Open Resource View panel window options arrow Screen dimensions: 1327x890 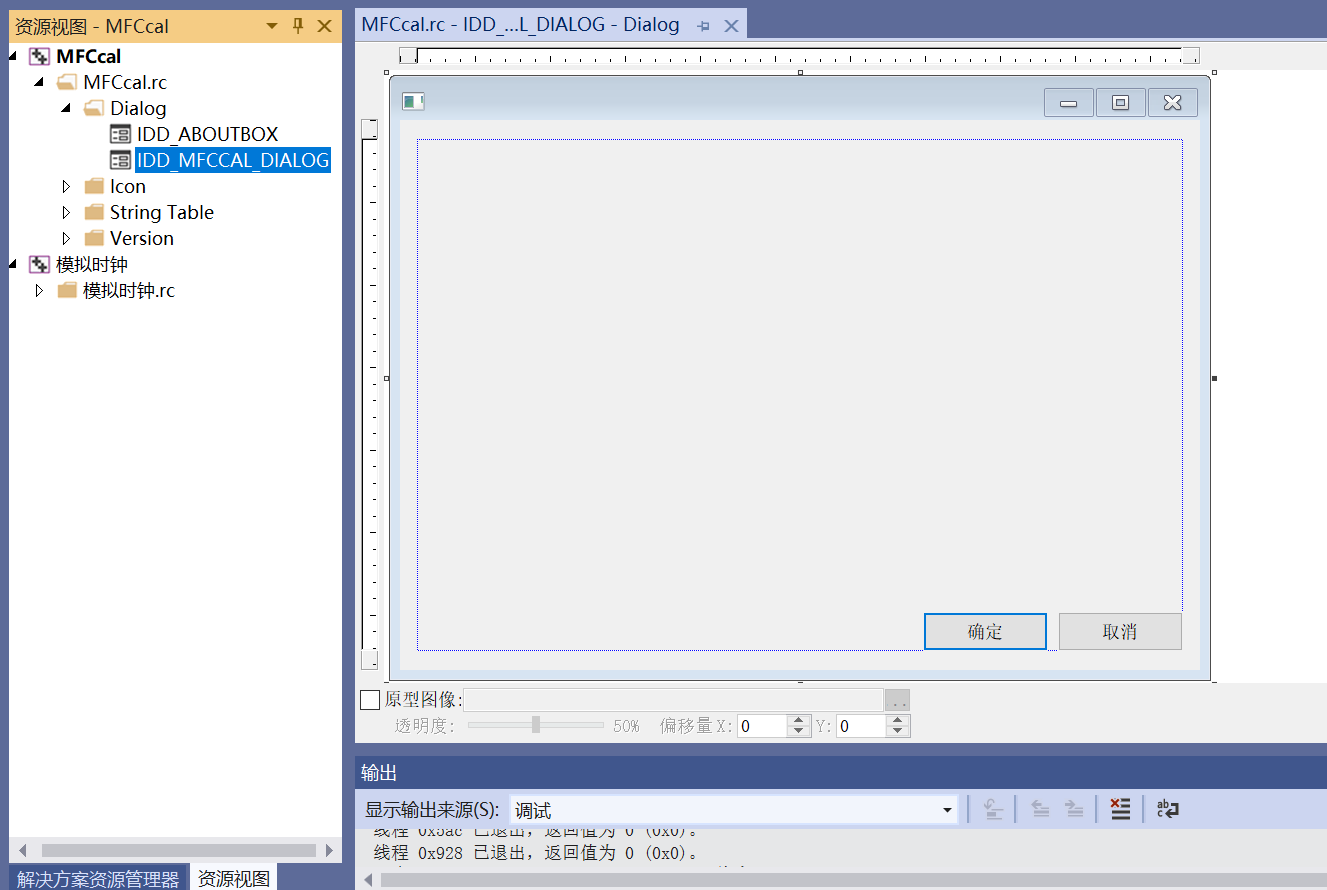(273, 26)
